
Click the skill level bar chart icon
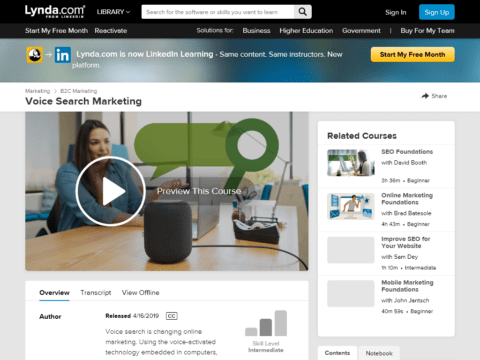tap(266, 323)
